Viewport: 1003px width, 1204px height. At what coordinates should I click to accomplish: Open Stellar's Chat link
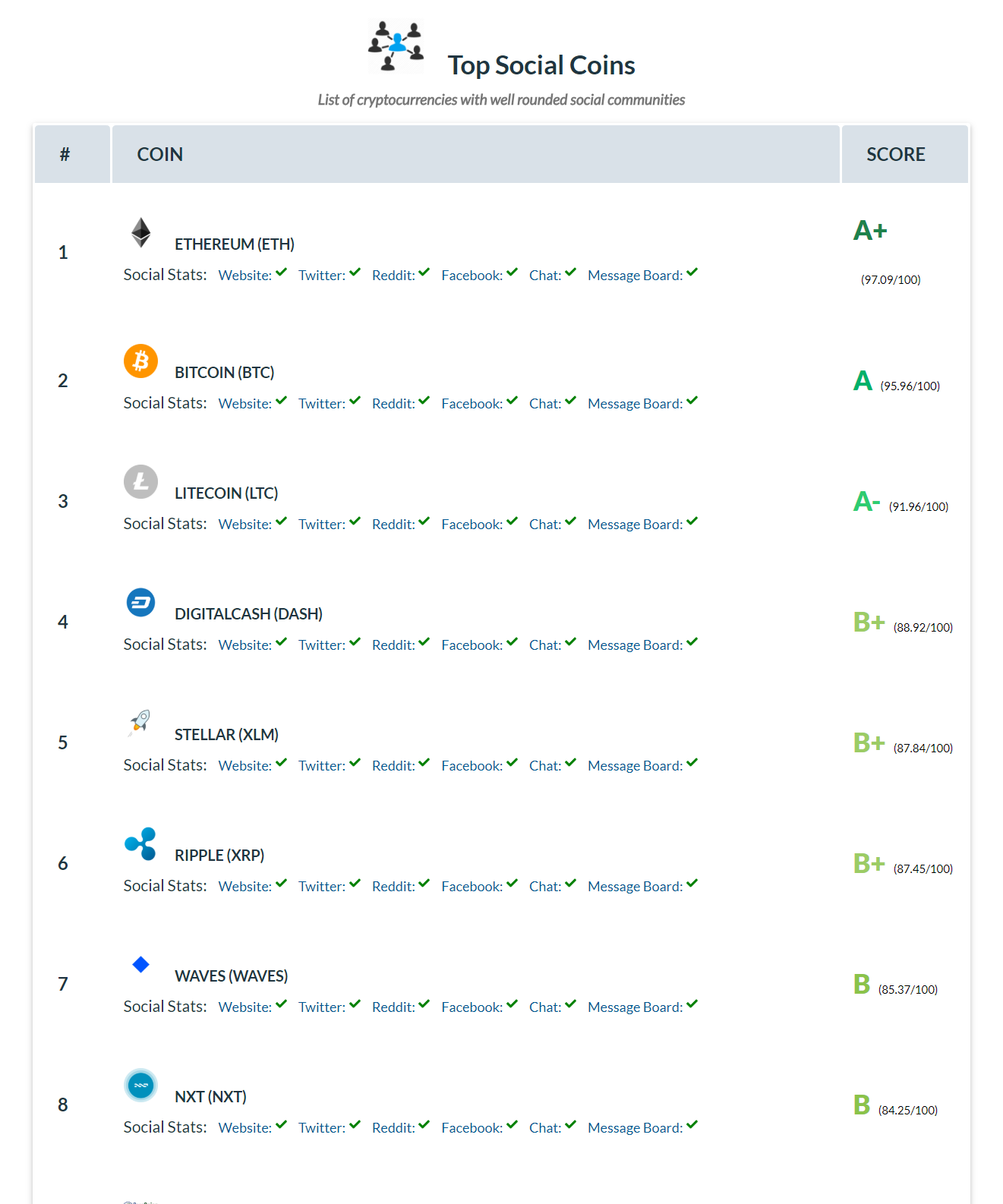[x=545, y=766]
